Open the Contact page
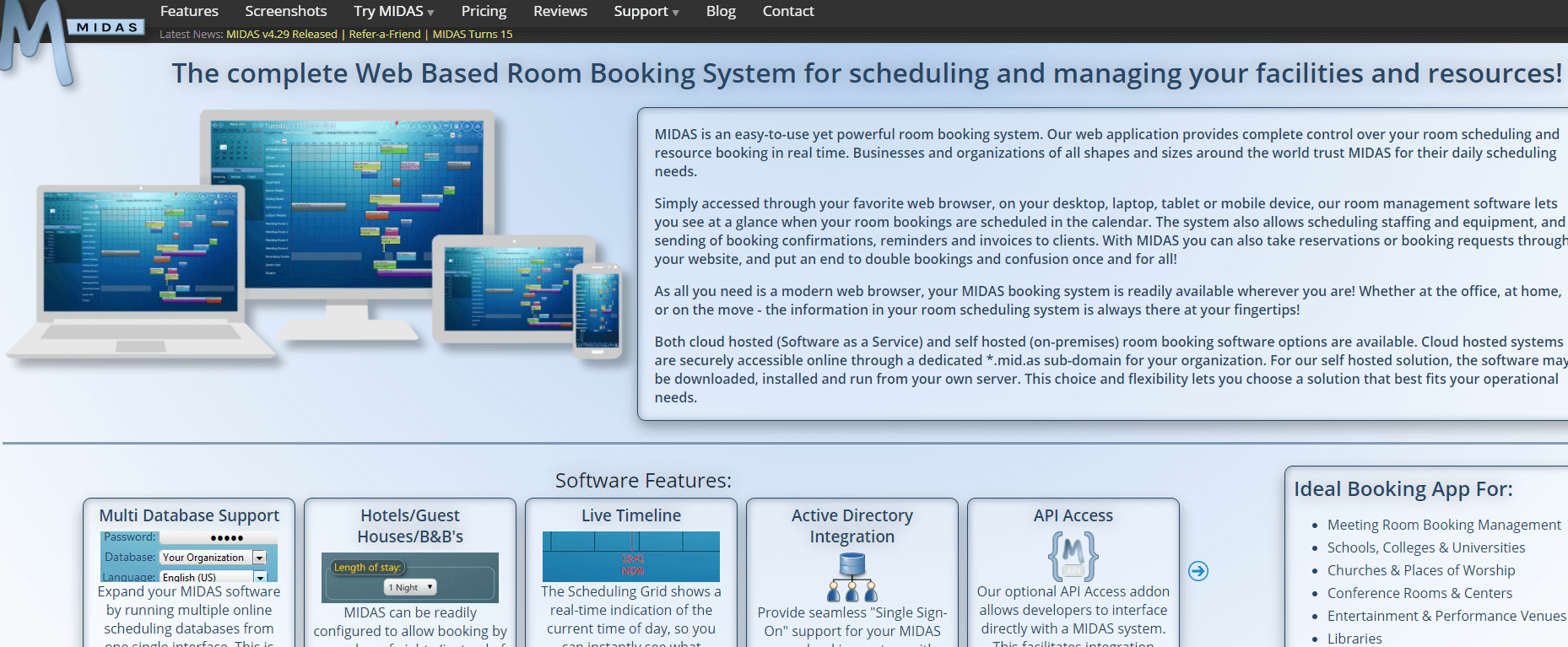 788,11
